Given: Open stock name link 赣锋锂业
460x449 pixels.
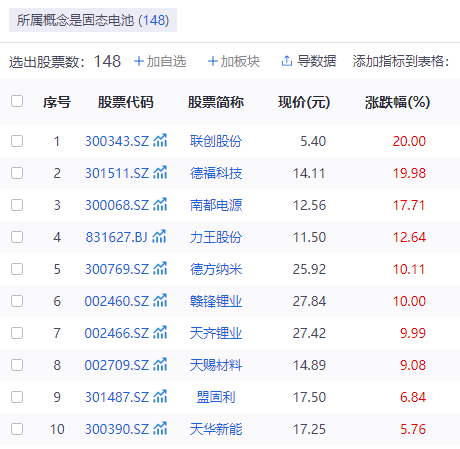Looking at the screenshot, I should coord(216,301).
